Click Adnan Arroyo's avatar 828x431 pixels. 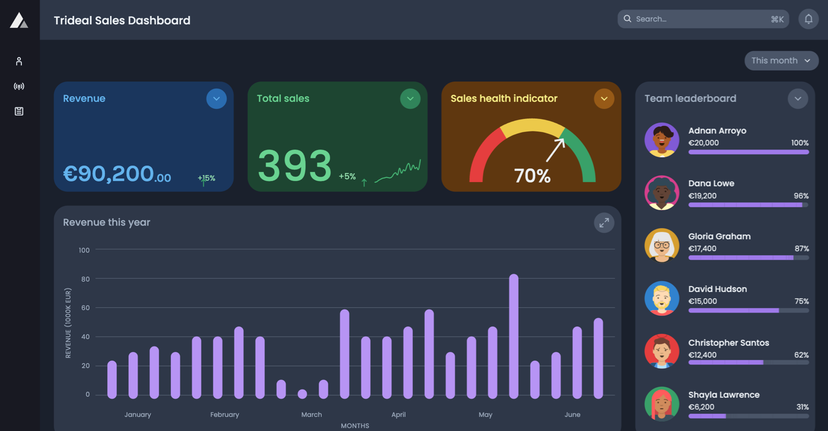[662, 140]
